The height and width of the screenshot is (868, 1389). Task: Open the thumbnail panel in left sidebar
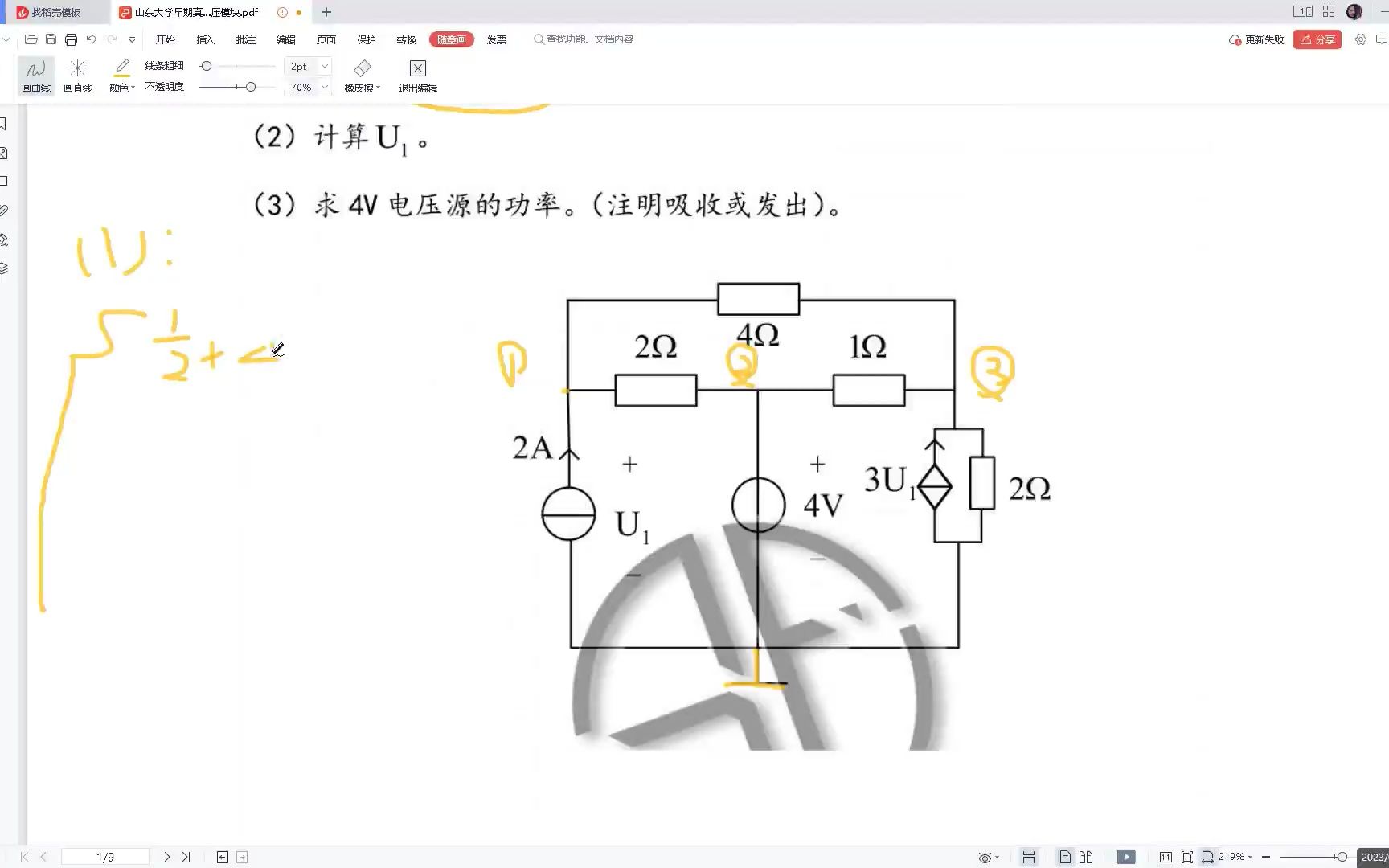pyautogui.click(x=3, y=153)
